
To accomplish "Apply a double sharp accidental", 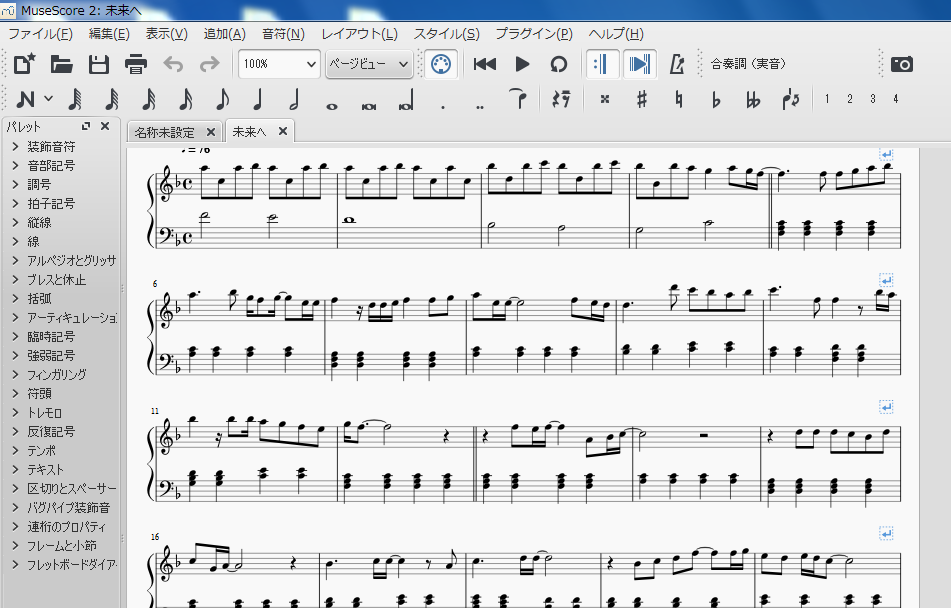I will [605, 99].
